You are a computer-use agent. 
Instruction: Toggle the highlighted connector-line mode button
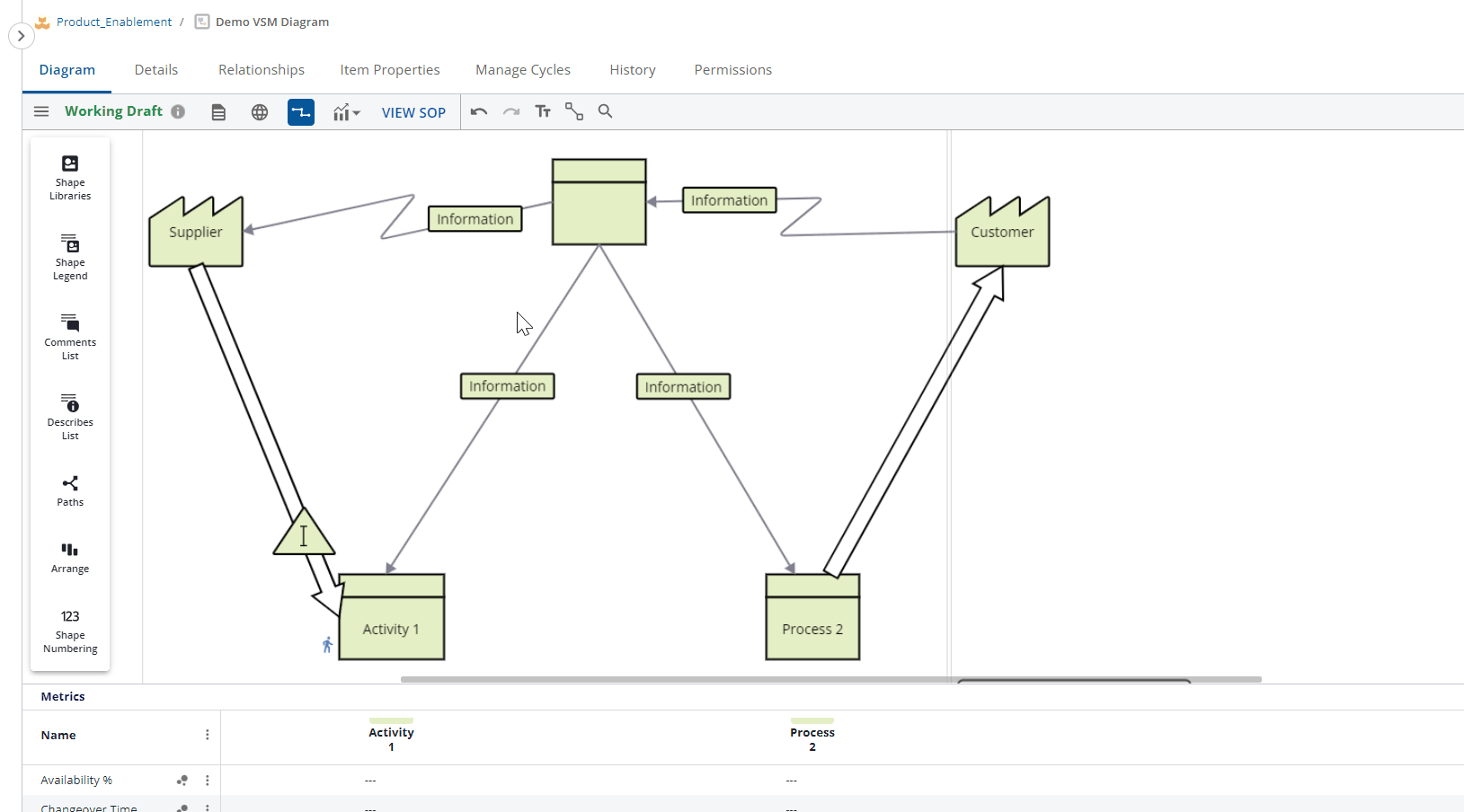click(301, 112)
